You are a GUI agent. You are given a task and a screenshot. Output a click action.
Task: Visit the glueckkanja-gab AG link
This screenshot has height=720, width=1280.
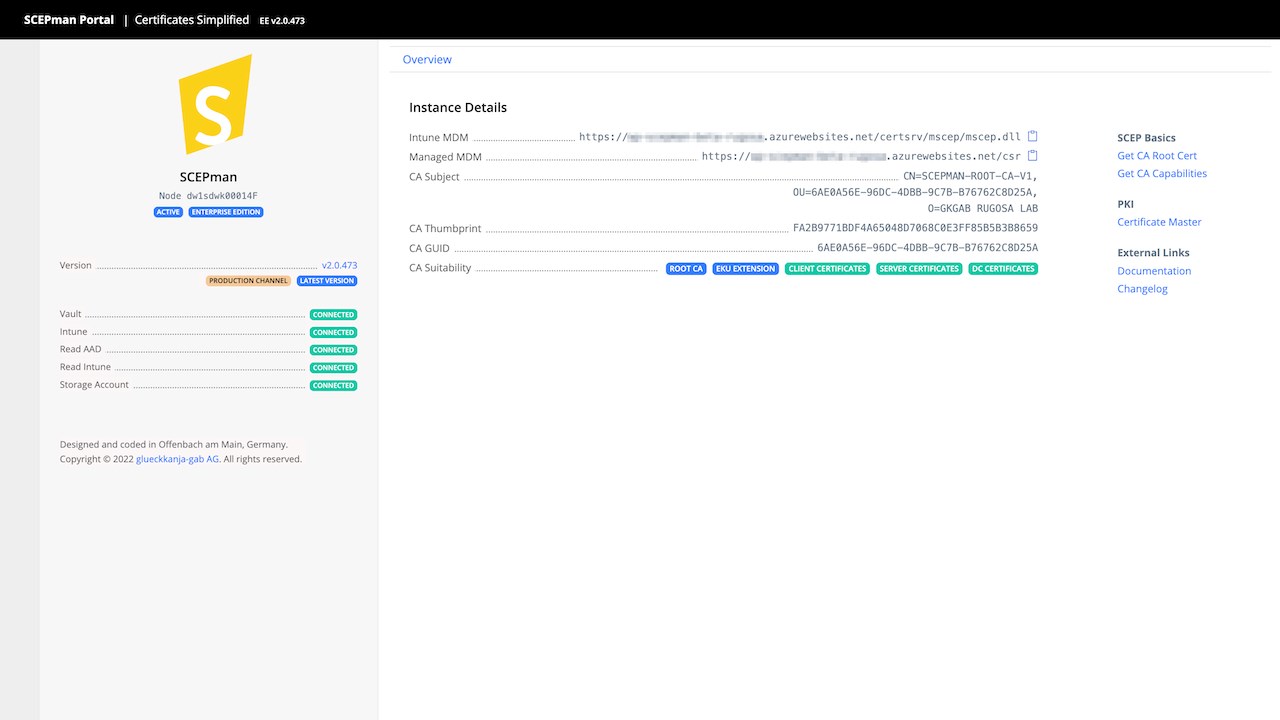point(177,459)
